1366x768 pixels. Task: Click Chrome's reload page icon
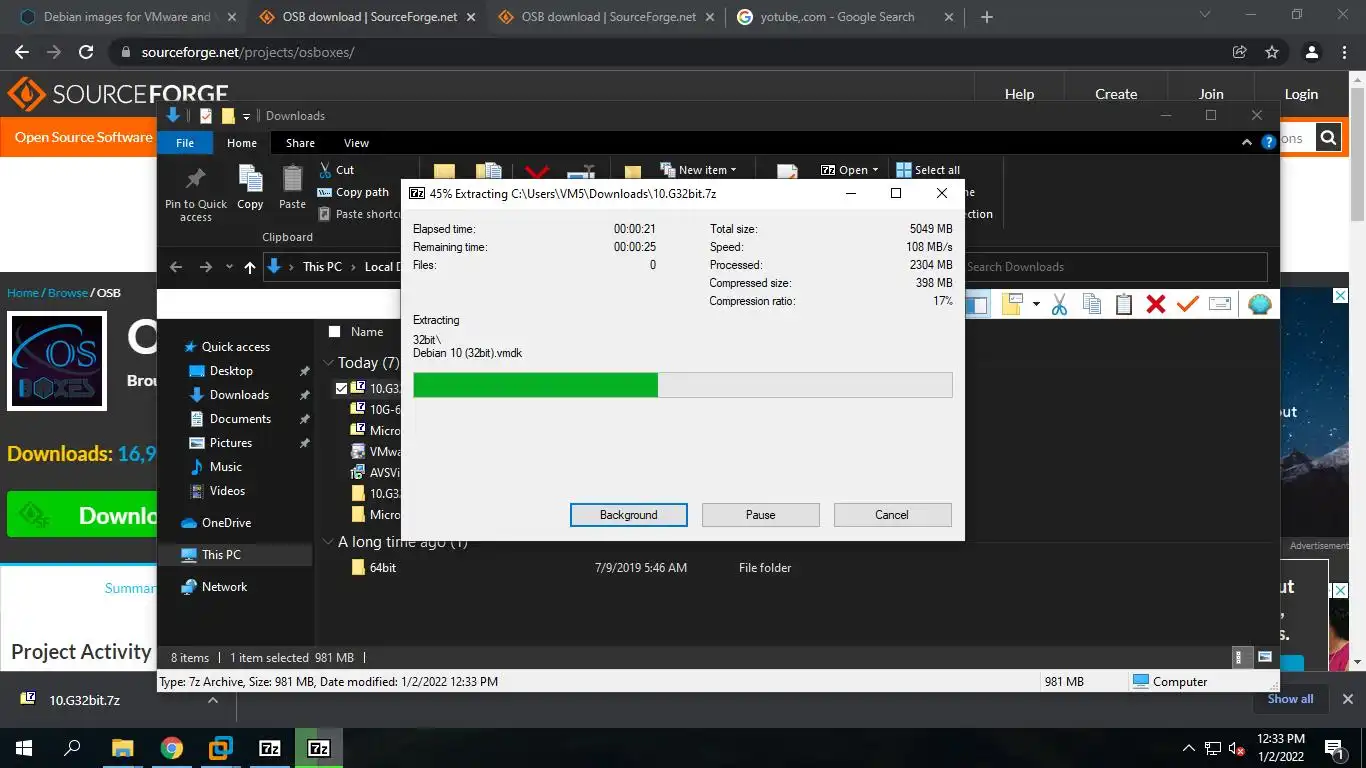pyautogui.click(x=86, y=52)
